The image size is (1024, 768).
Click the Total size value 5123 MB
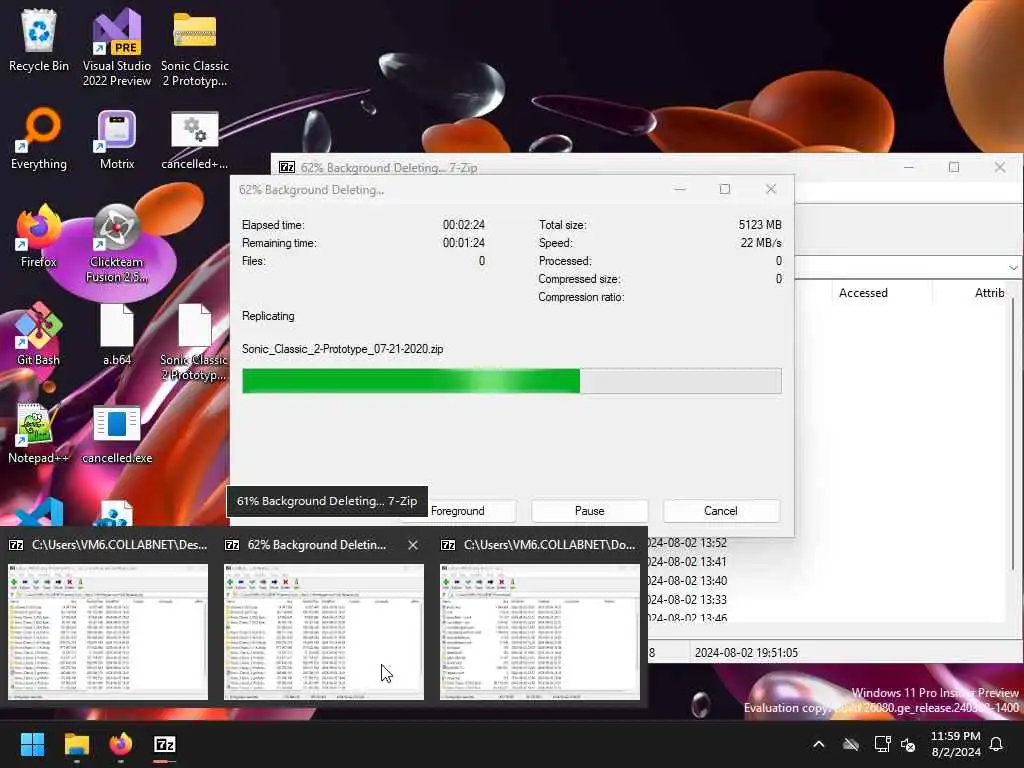760,225
